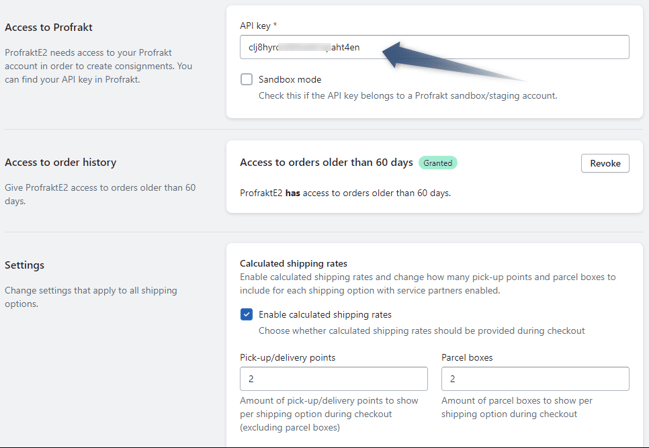Click "Access to orders older than 60 days" title
This screenshot has width=649, height=448.
coord(326,162)
